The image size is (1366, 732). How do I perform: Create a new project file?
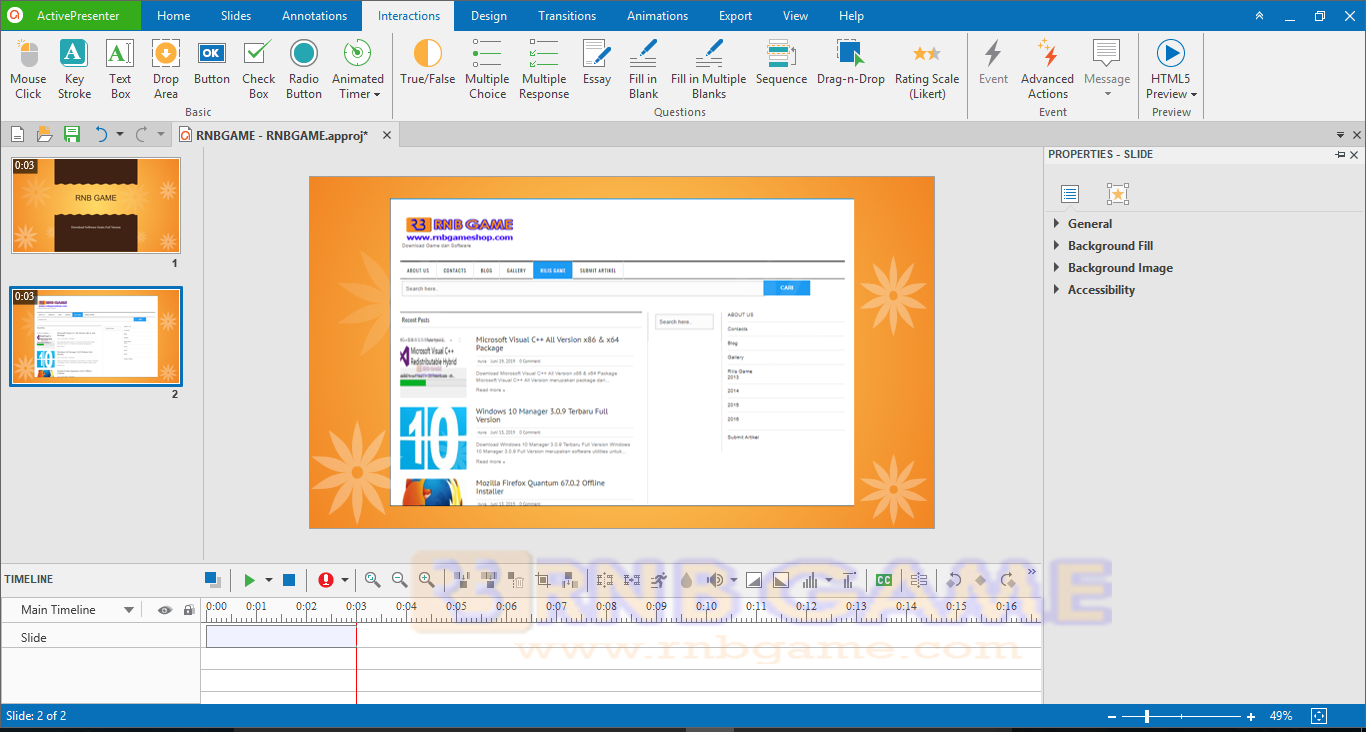(x=18, y=134)
